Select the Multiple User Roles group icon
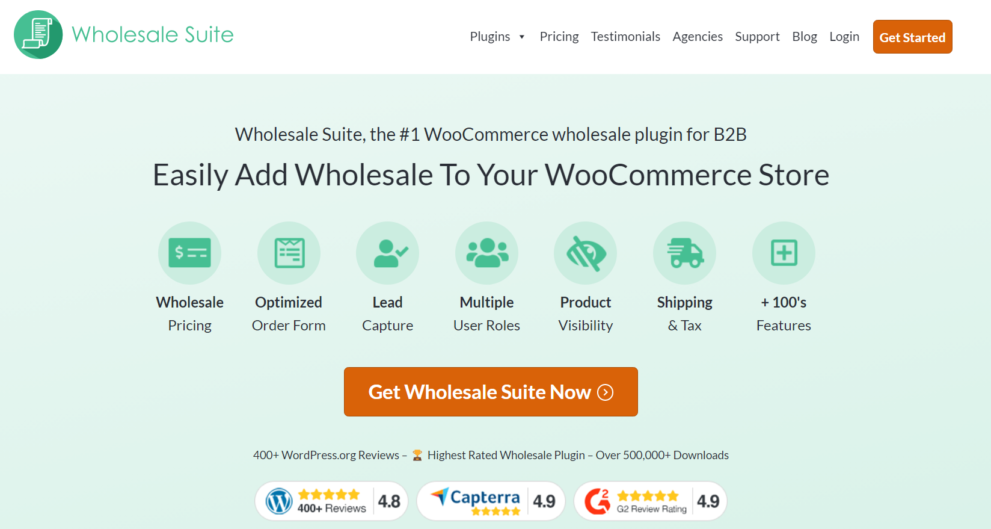 tap(487, 253)
